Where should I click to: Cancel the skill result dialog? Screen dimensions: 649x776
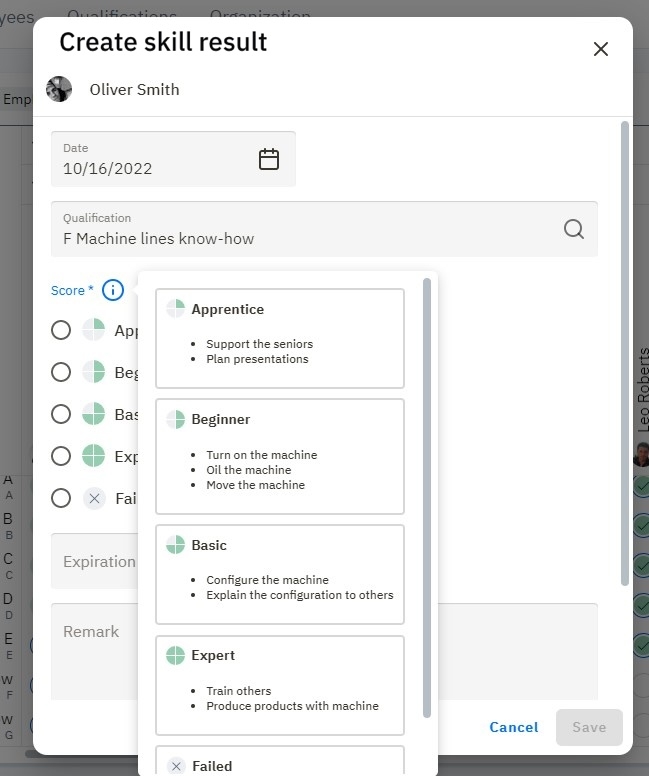point(513,727)
